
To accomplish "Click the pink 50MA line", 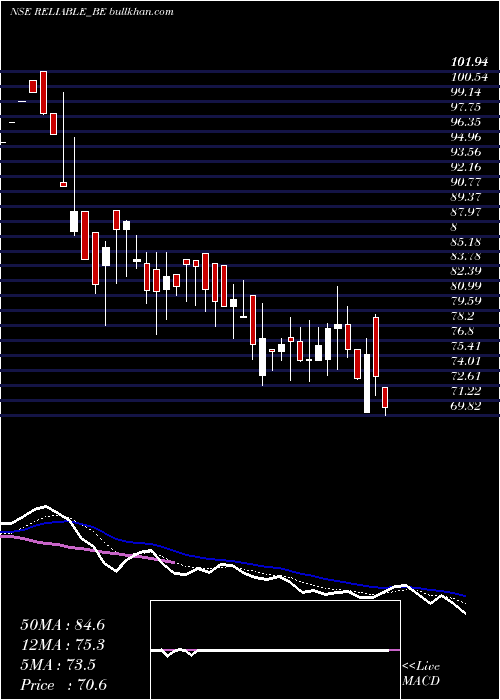I will tap(87, 549).
